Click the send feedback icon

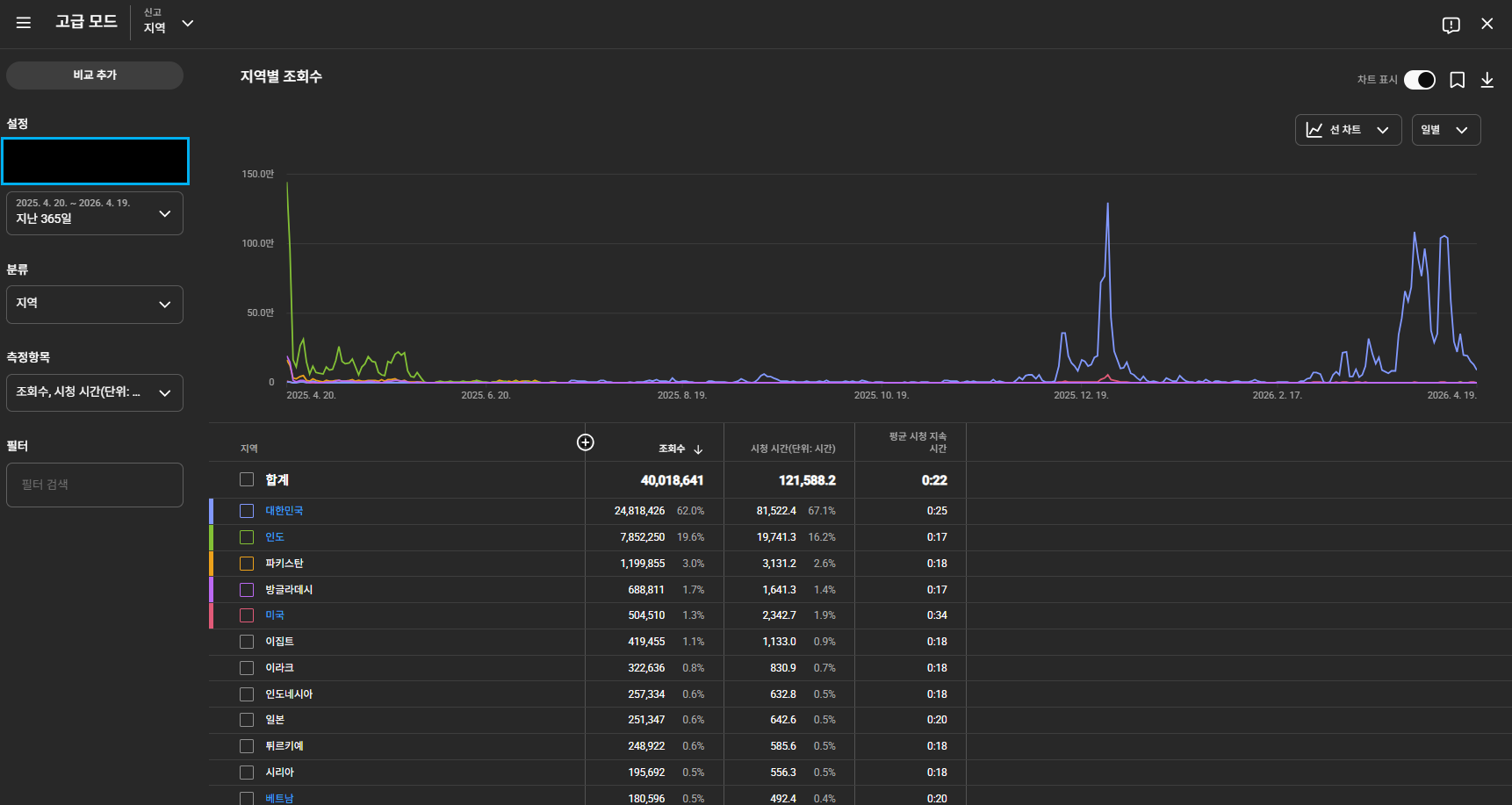[x=1451, y=25]
